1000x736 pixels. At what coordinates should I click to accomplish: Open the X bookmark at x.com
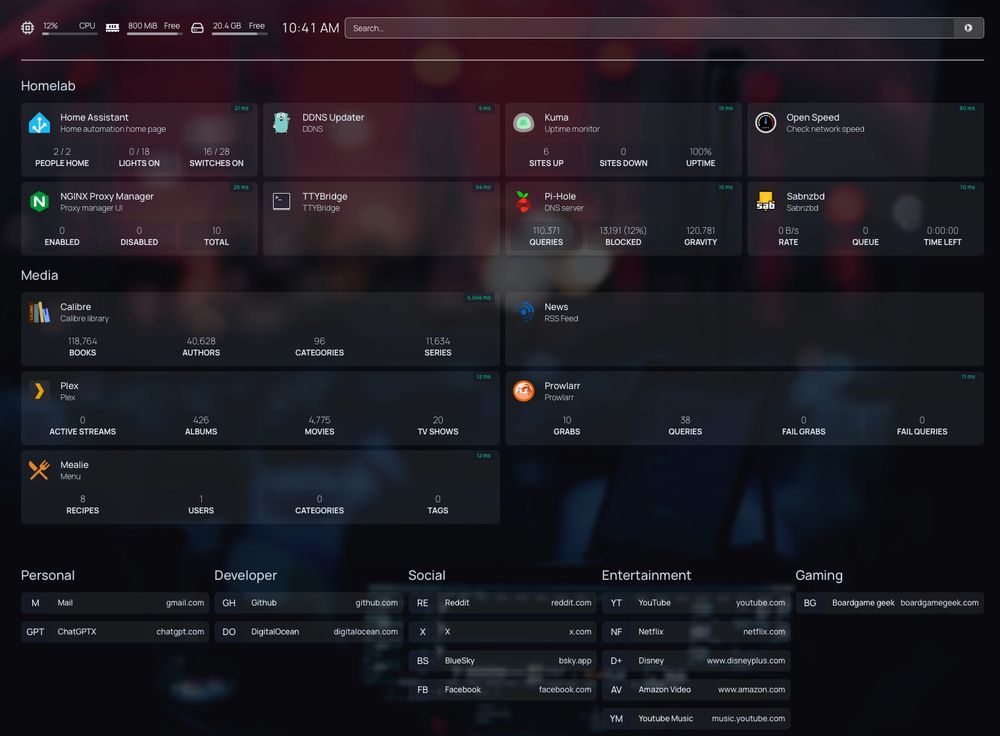click(x=502, y=631)
